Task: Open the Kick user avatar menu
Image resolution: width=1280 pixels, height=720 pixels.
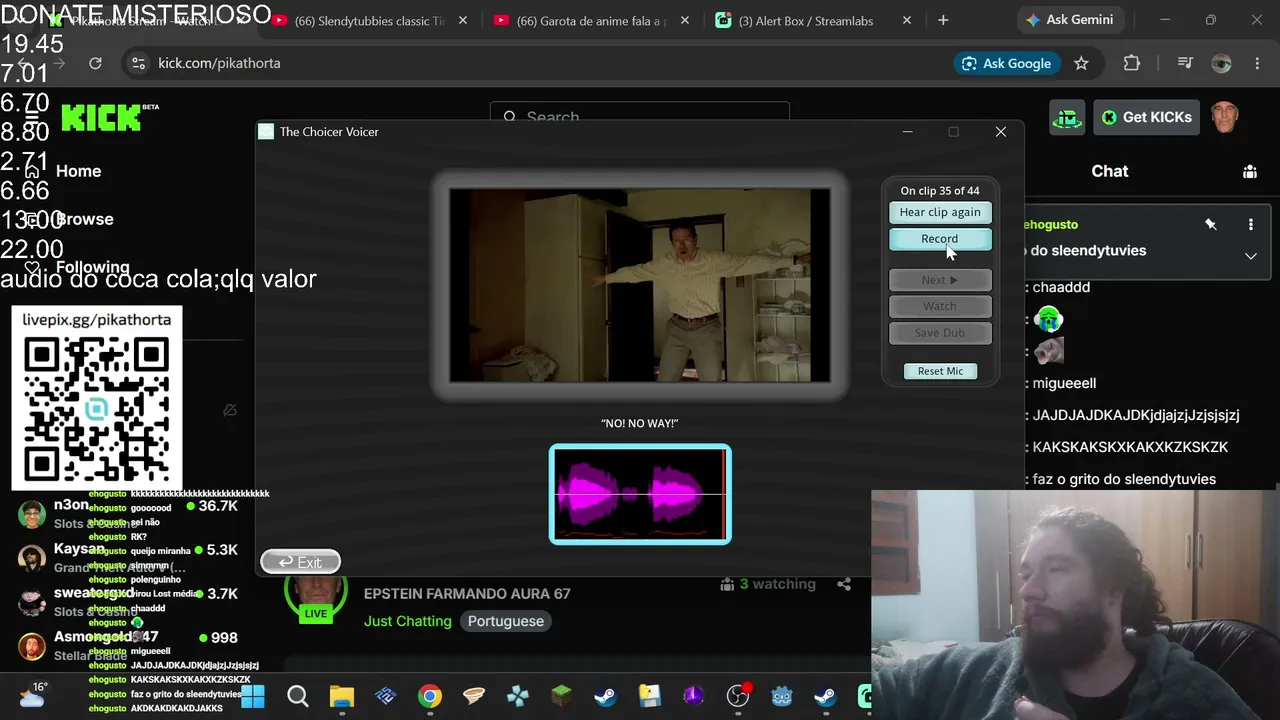Action: tap(1225, 117)
